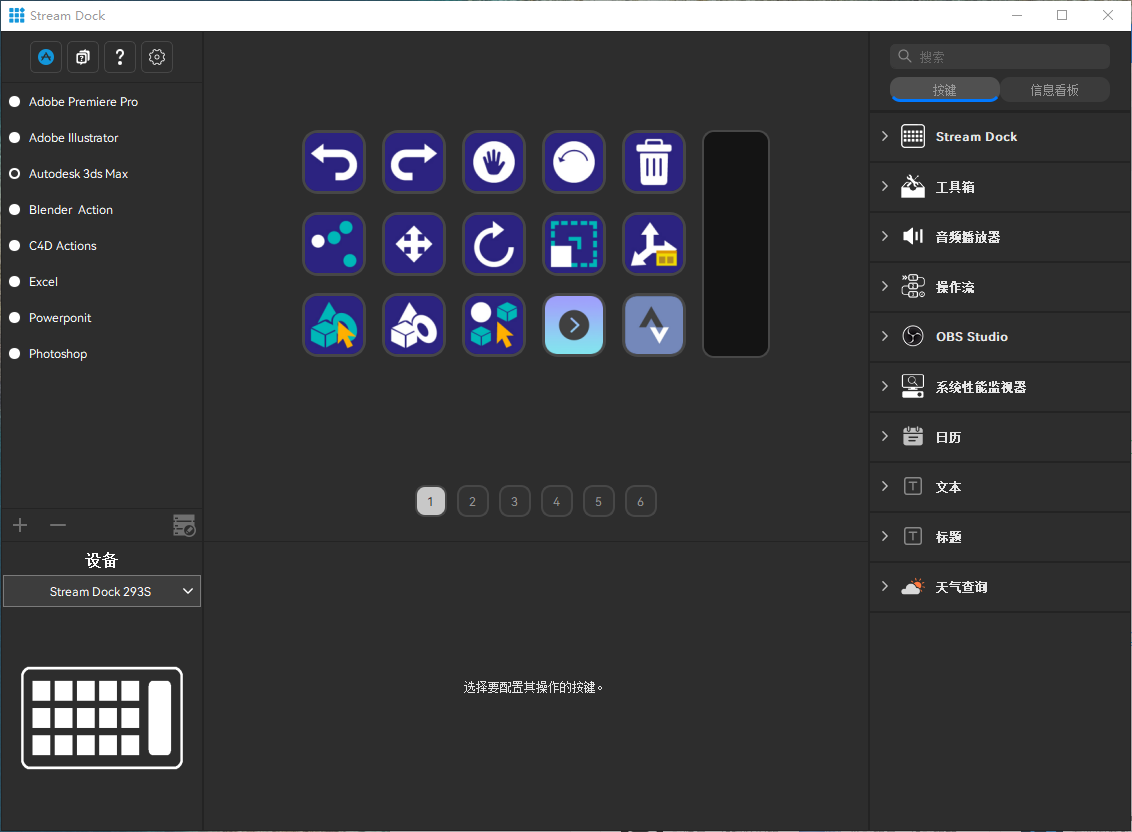Click the axis arrows placement key

click(x=654, y=244)
